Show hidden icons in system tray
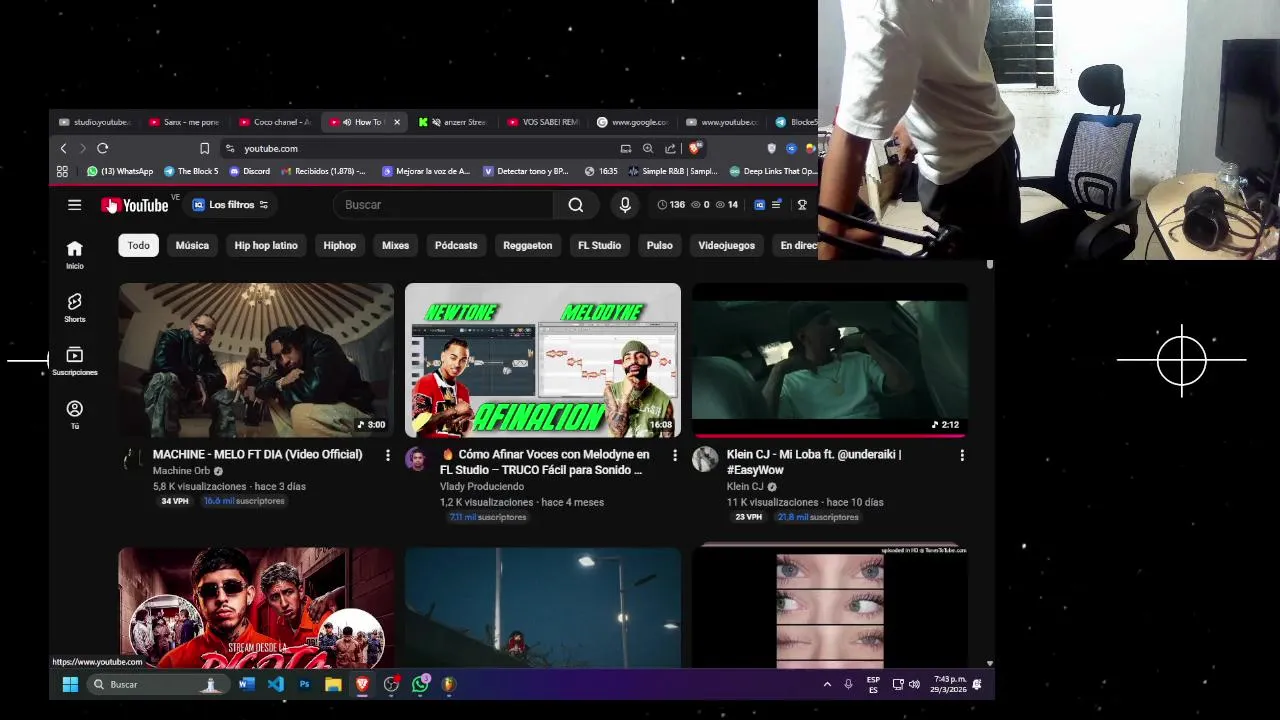This screenshot has height=720, width=1280. 827,684
